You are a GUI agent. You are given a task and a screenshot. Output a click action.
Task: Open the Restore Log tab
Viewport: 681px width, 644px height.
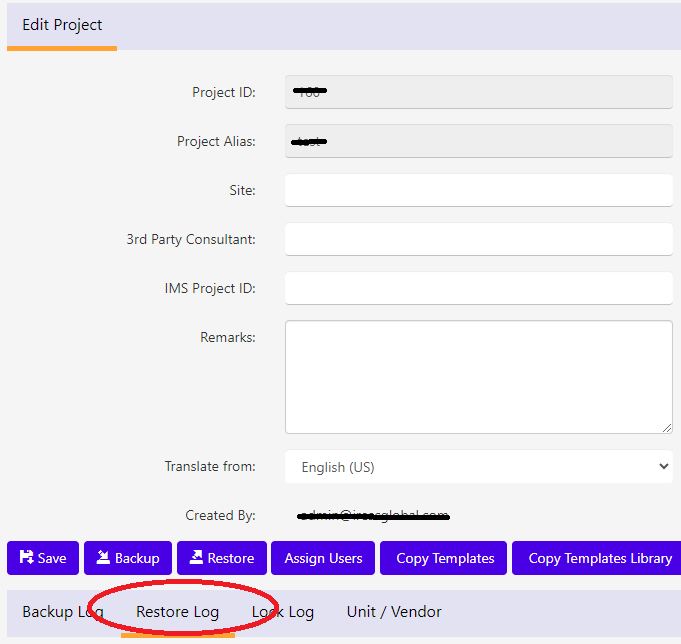point(177,612)
